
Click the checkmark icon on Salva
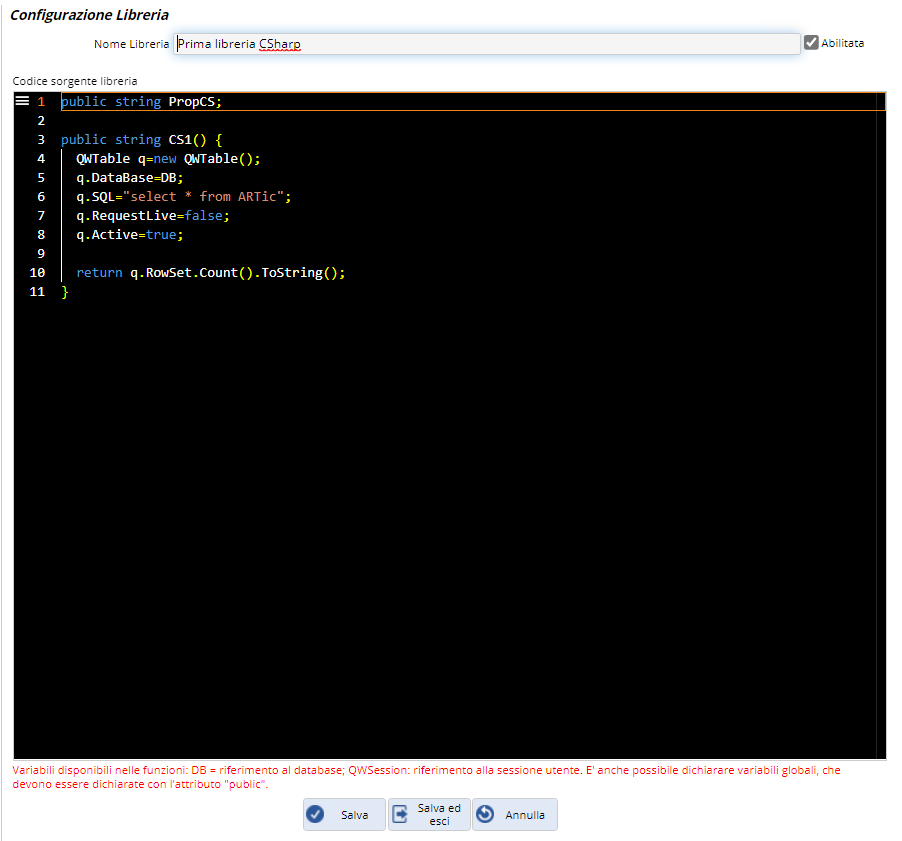316,814
